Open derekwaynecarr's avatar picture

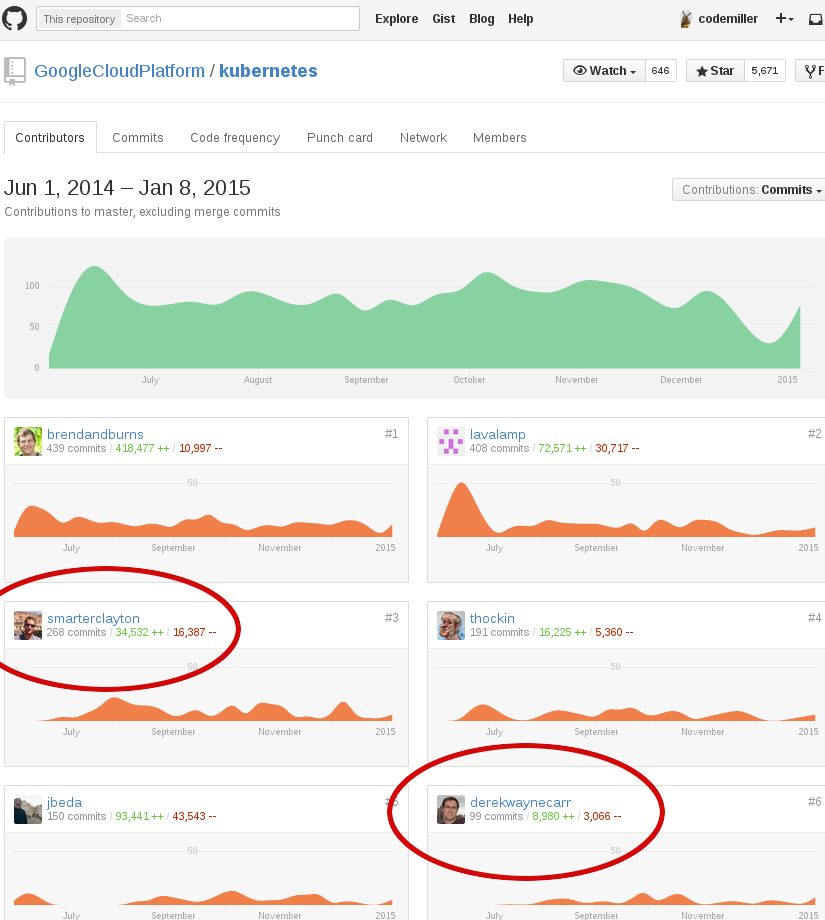(451, 810)
